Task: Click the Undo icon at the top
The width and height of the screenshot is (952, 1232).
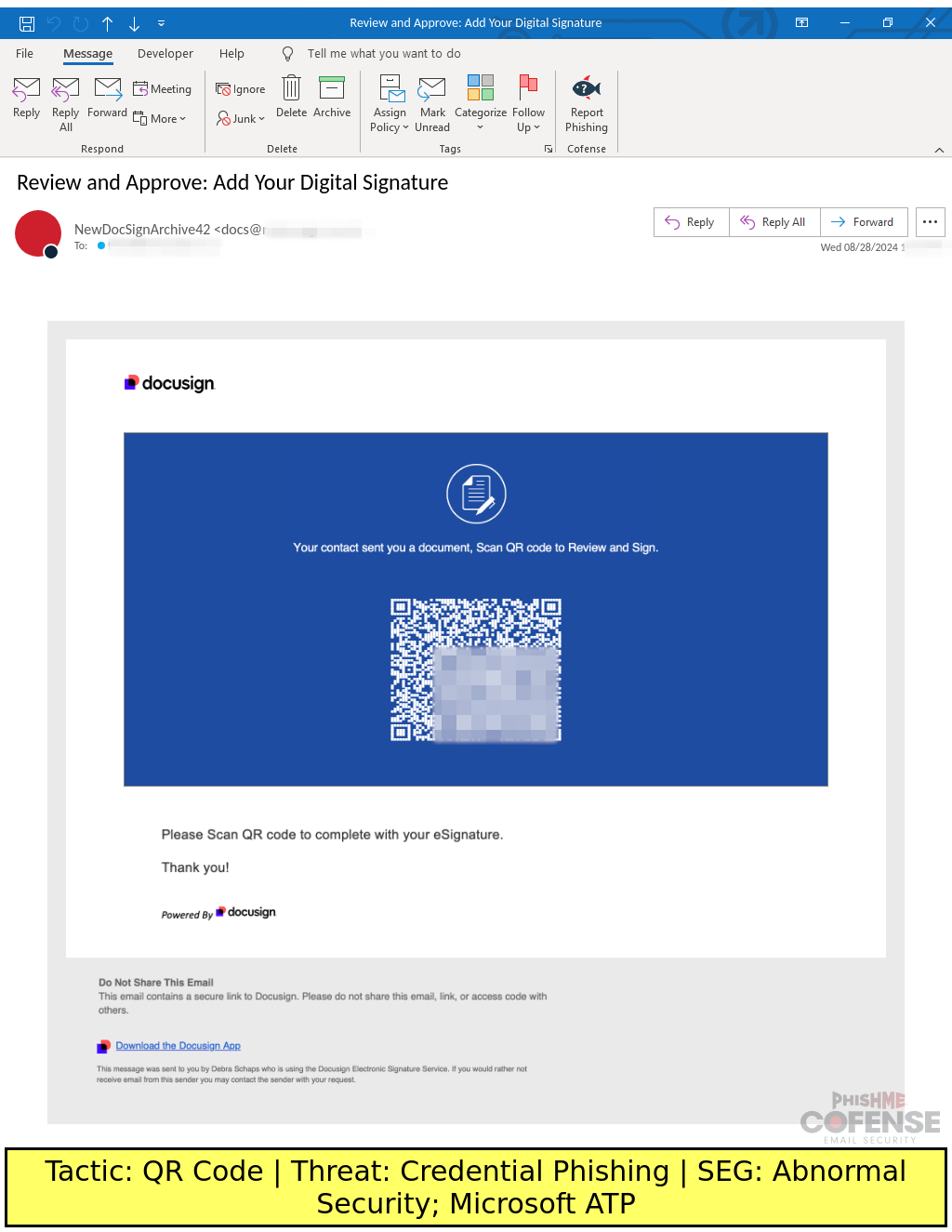Action: 52,22
